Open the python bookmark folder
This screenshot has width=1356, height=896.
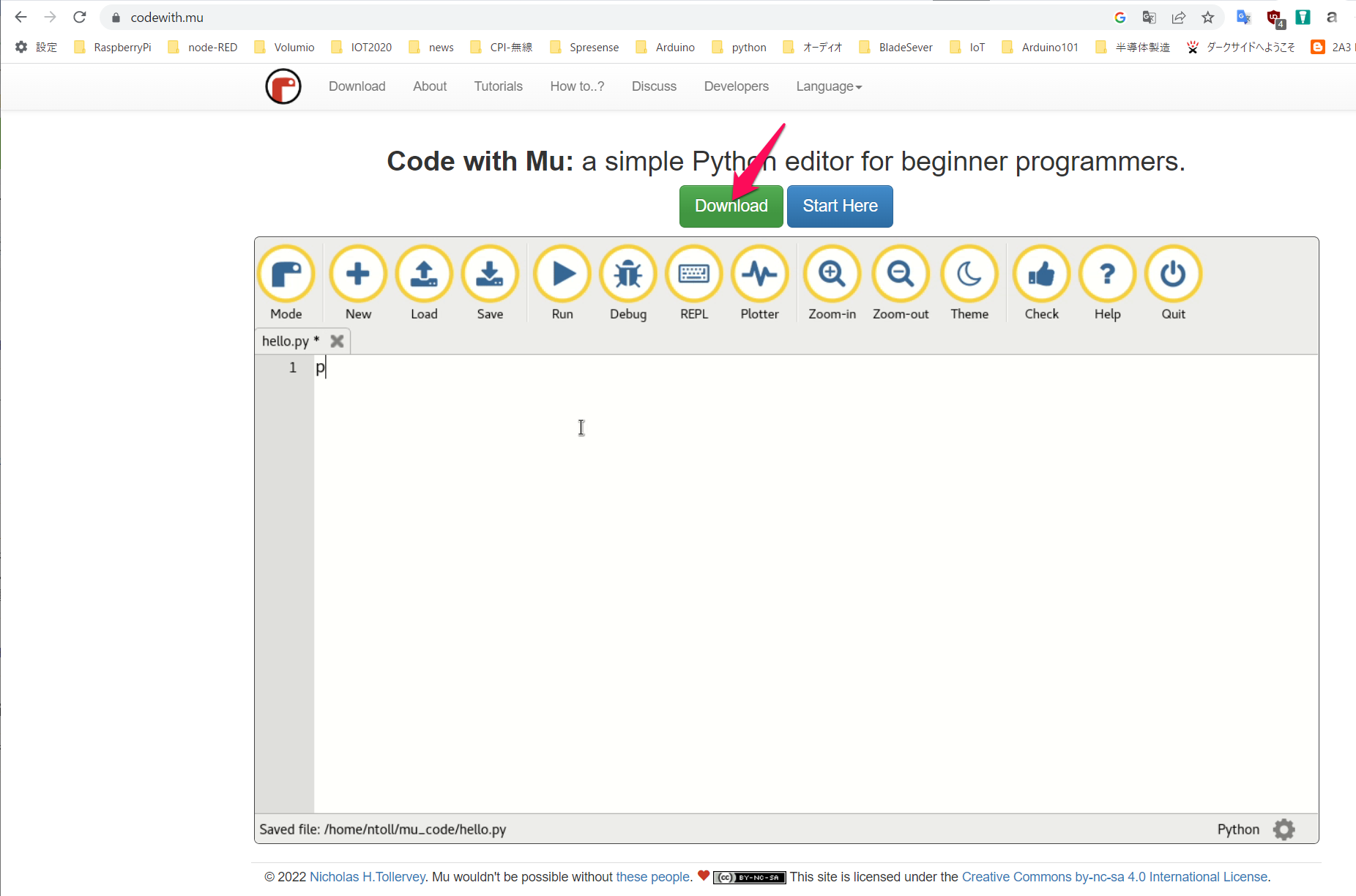pos(740,48)
